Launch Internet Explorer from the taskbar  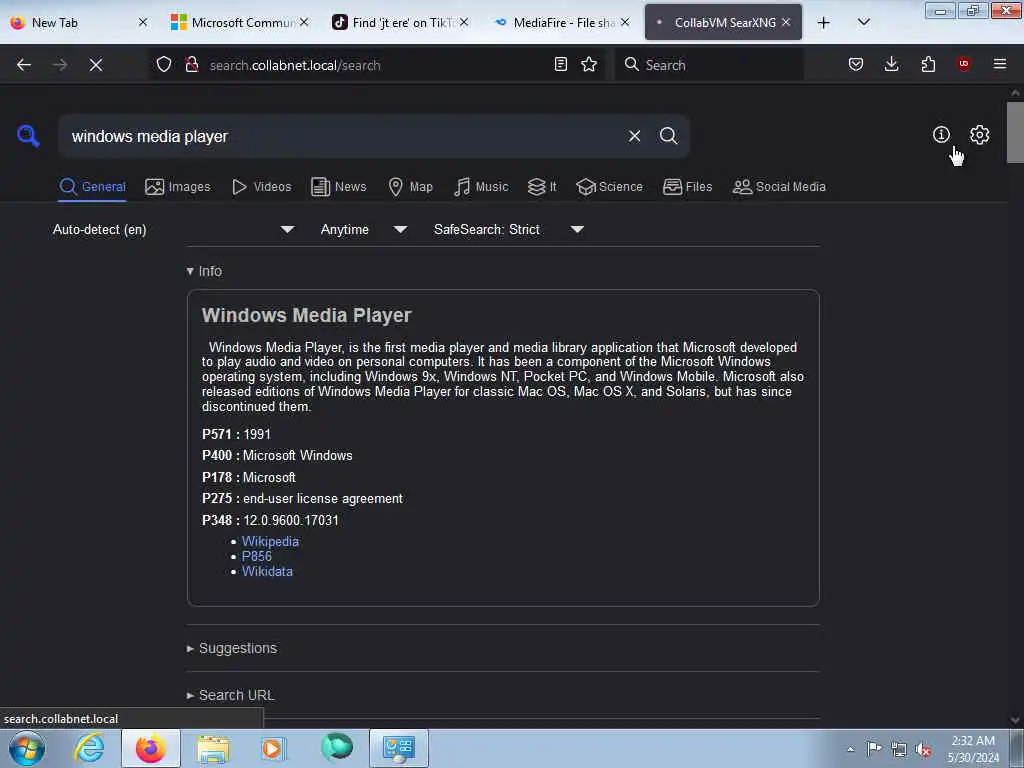[89, 748]
